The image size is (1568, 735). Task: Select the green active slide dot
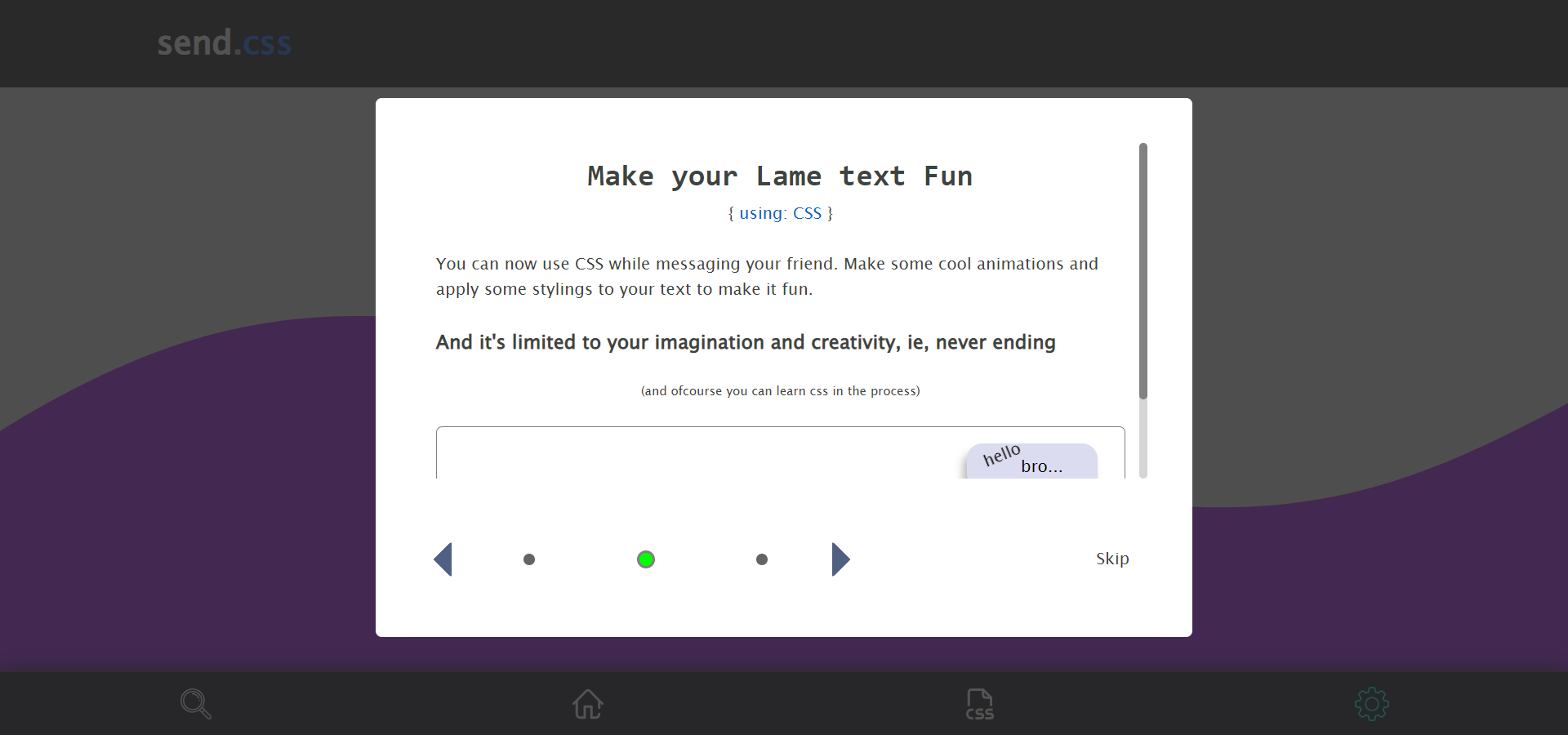point(646,559)
